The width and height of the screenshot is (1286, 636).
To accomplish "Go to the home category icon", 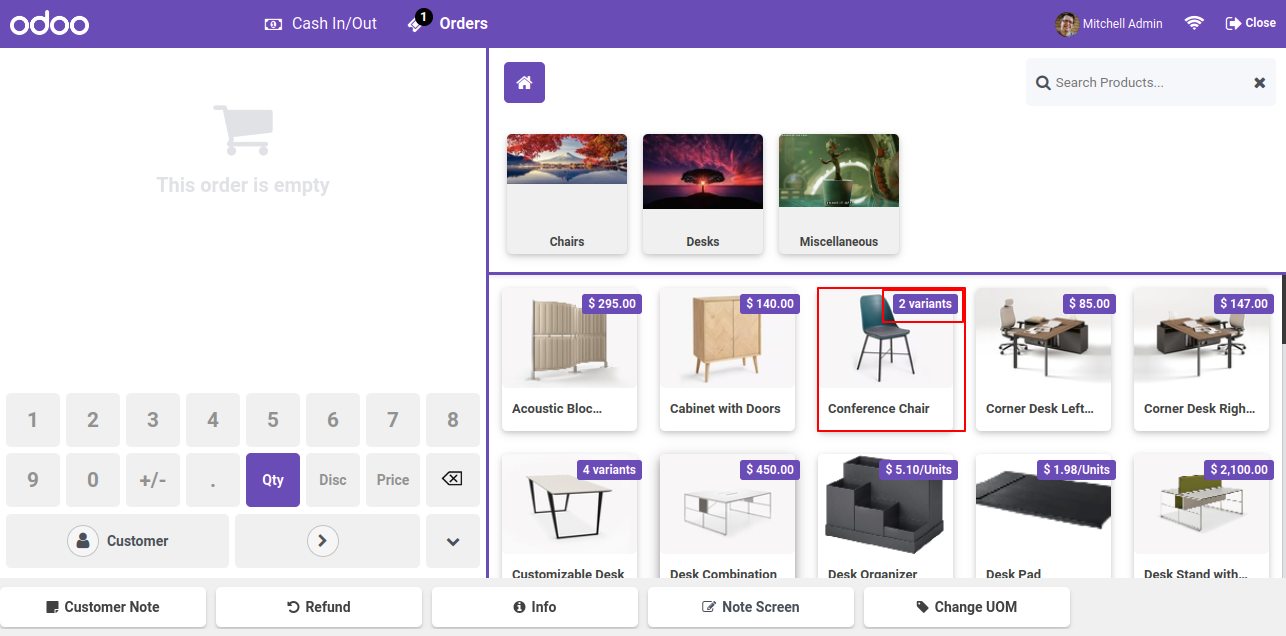I will point(524,82).
